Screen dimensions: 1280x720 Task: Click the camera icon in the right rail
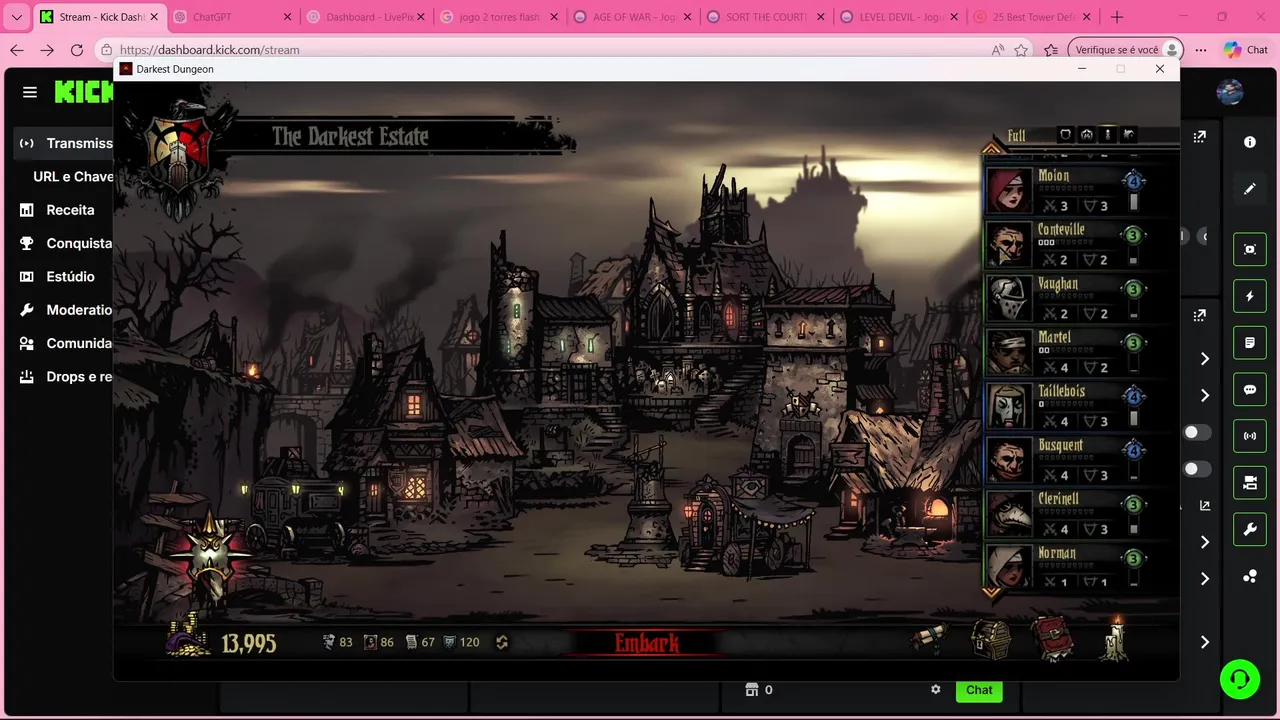pyautogui.click(x=1249, y=483)
